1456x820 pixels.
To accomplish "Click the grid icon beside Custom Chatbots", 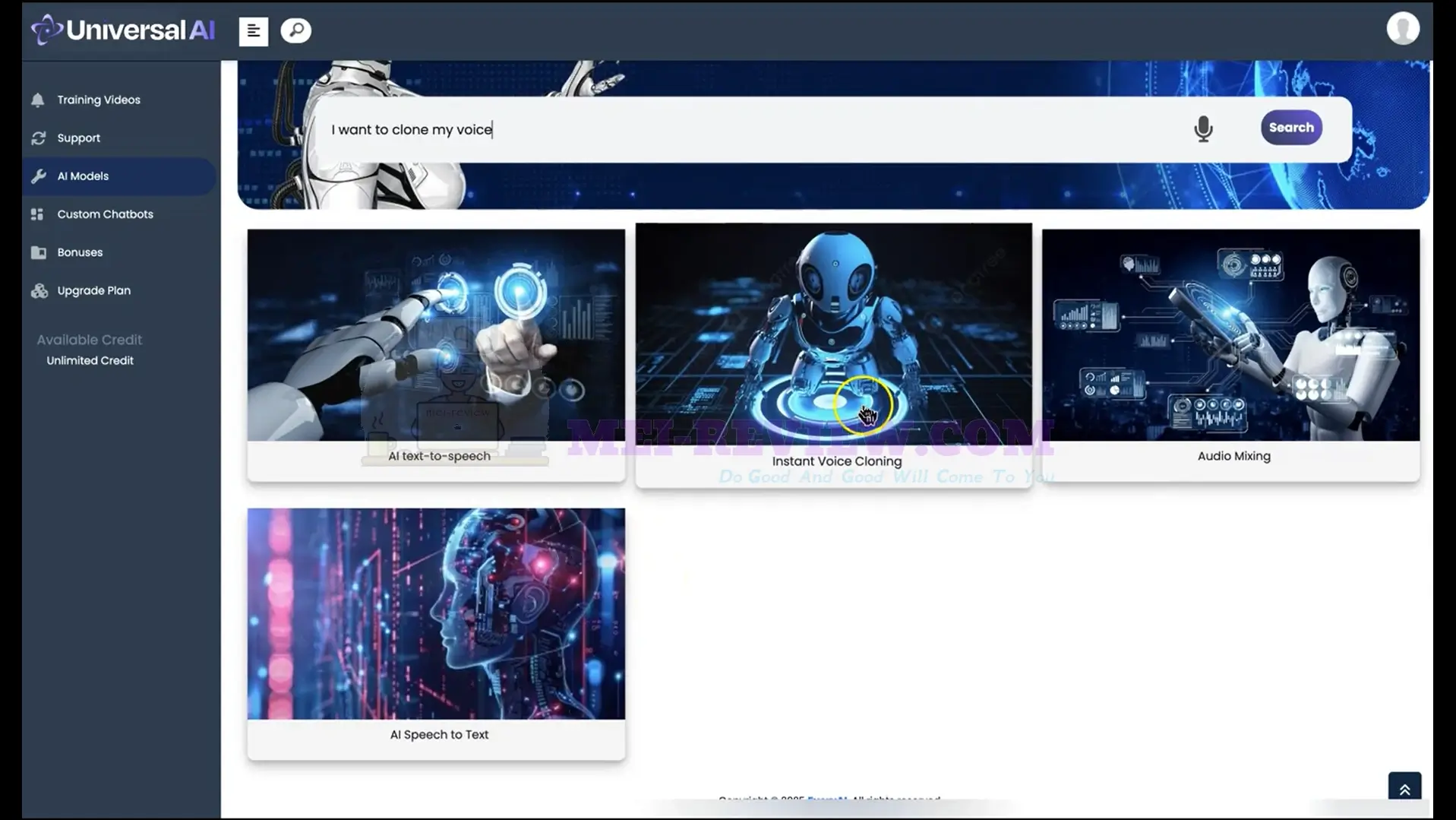I will click(37, 214).
